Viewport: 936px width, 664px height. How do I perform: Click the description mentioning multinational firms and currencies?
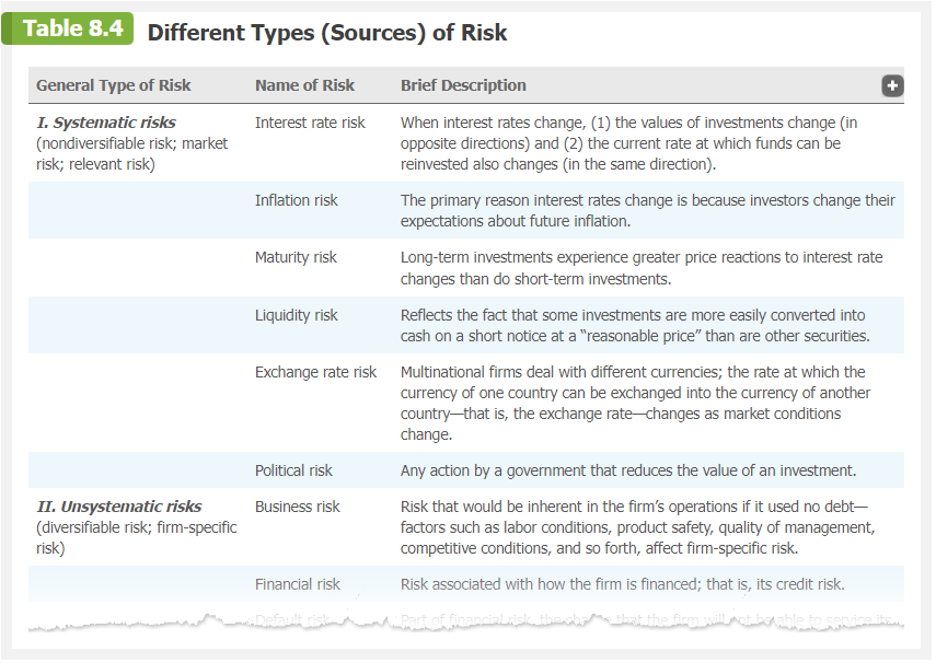click(635, 403)
